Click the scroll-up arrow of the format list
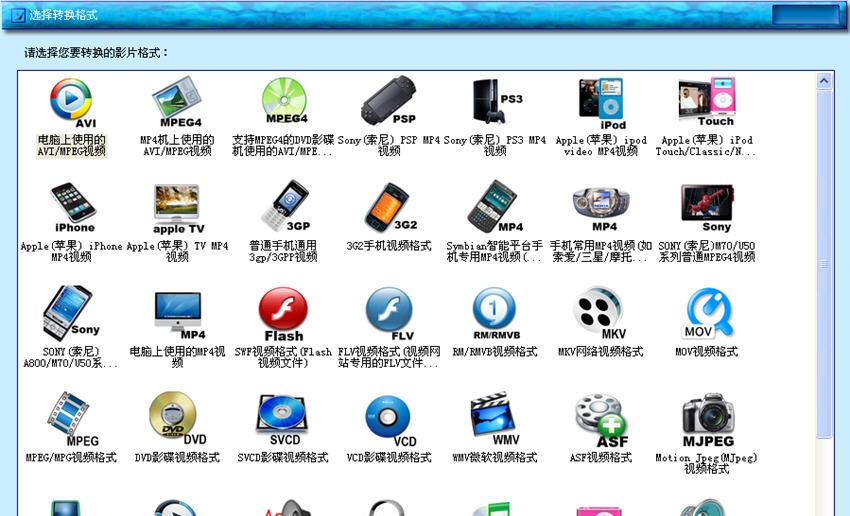Viewport: 850px width, 516px height. click(x=823, y=81)
